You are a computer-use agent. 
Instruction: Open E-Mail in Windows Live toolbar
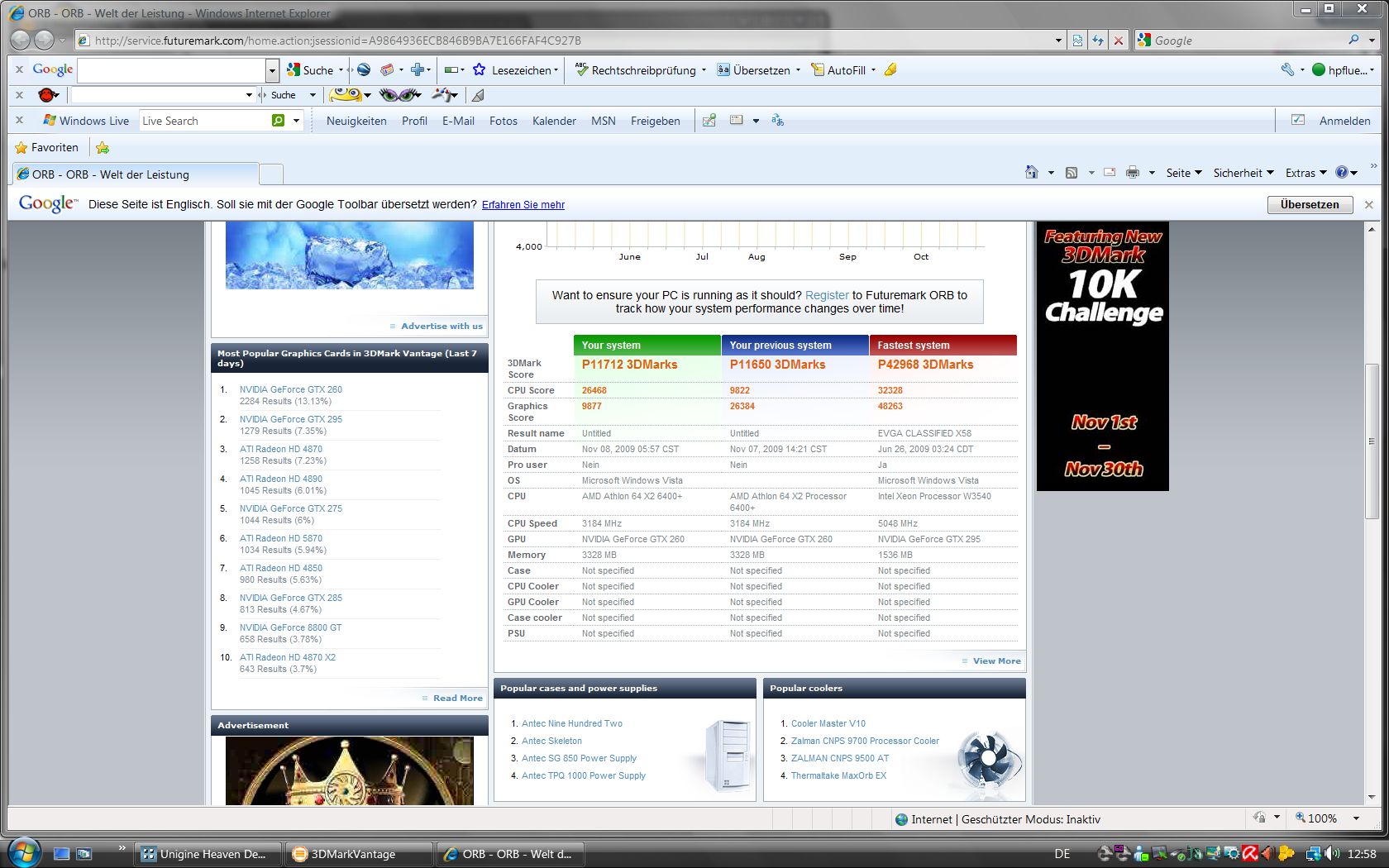click(x=458, y=121)
